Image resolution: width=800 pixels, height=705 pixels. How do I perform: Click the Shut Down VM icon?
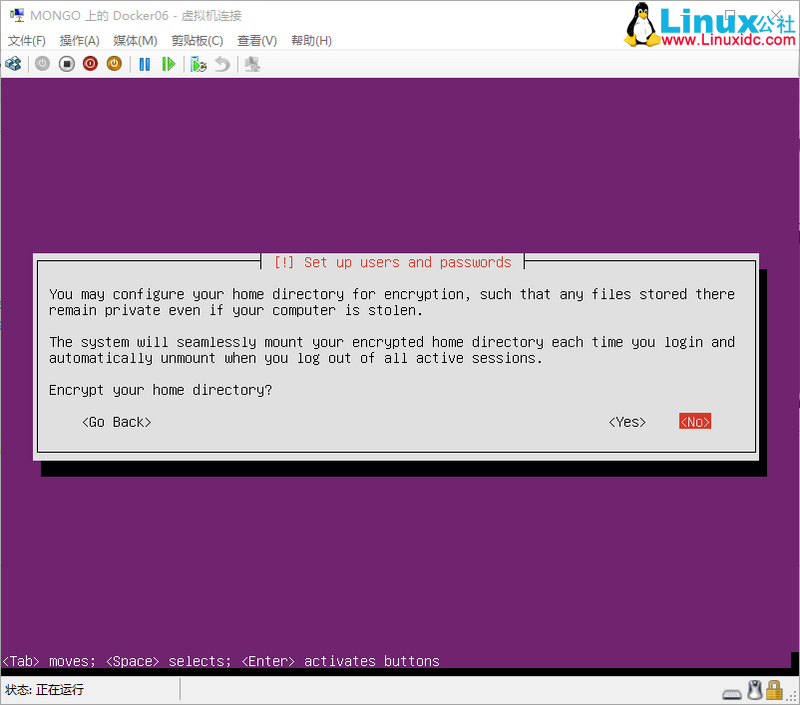67,63
